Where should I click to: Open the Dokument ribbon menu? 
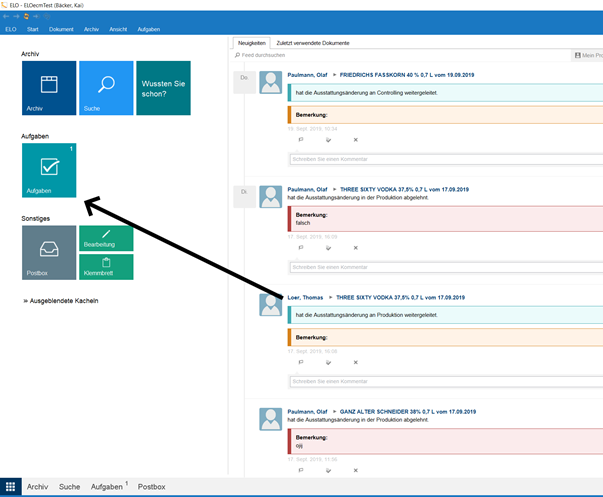[61, 31]
